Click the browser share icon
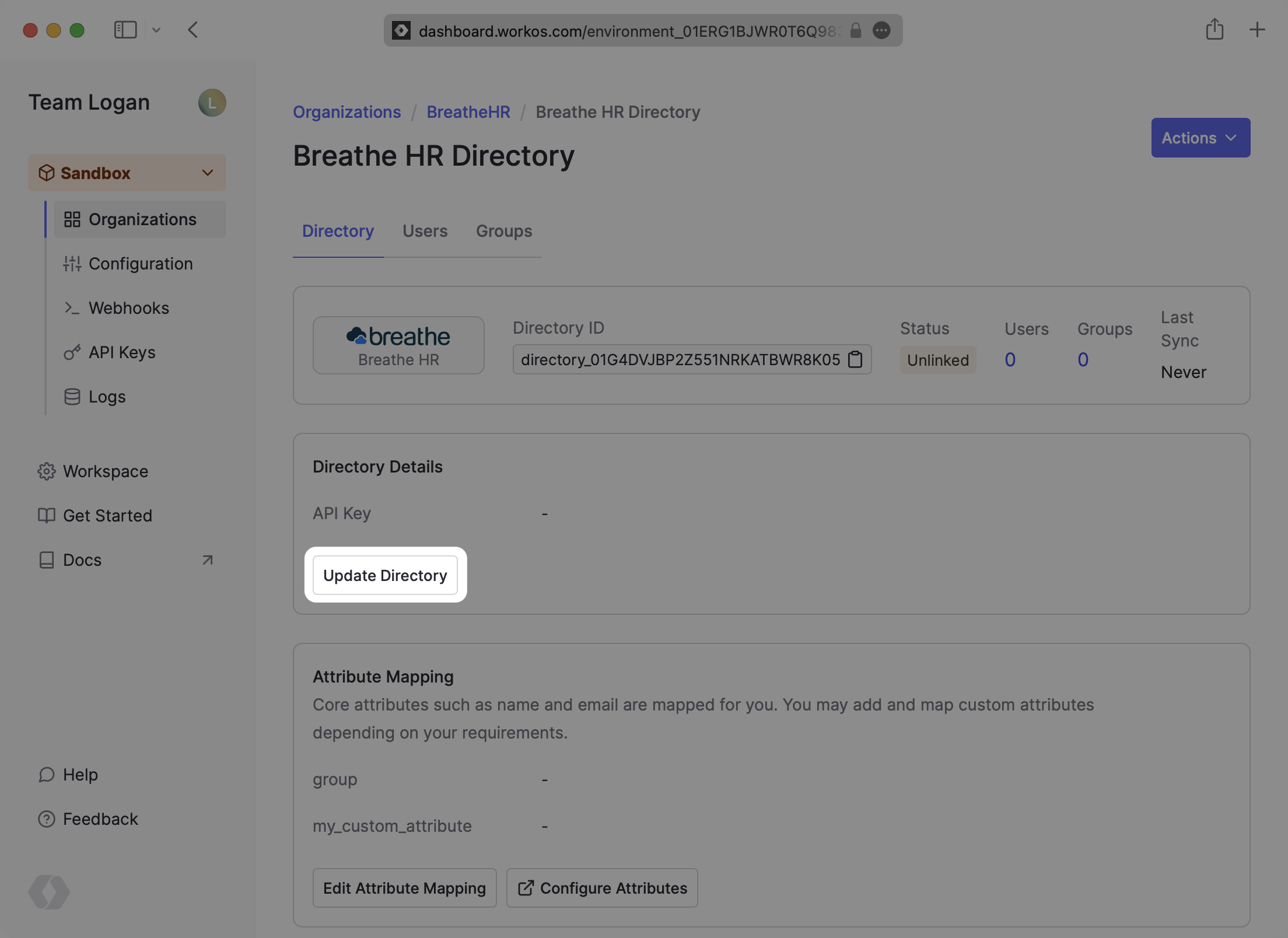 tap(1214, 29)
